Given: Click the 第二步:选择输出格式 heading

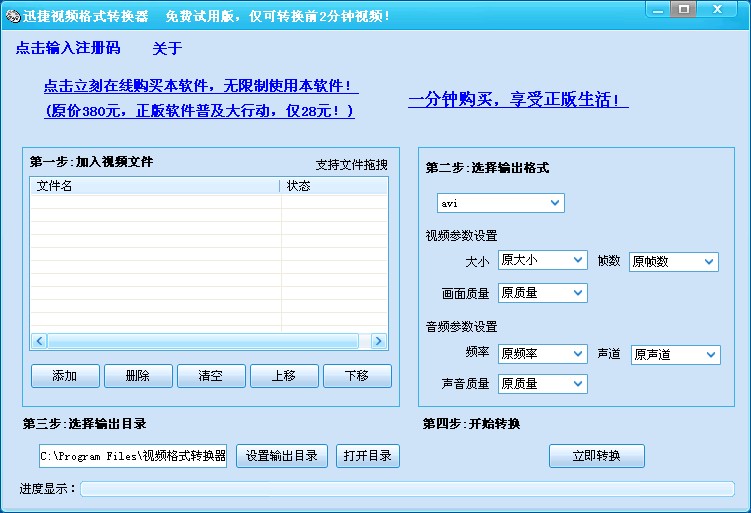Looking at the screenshot, I should 487,168.
